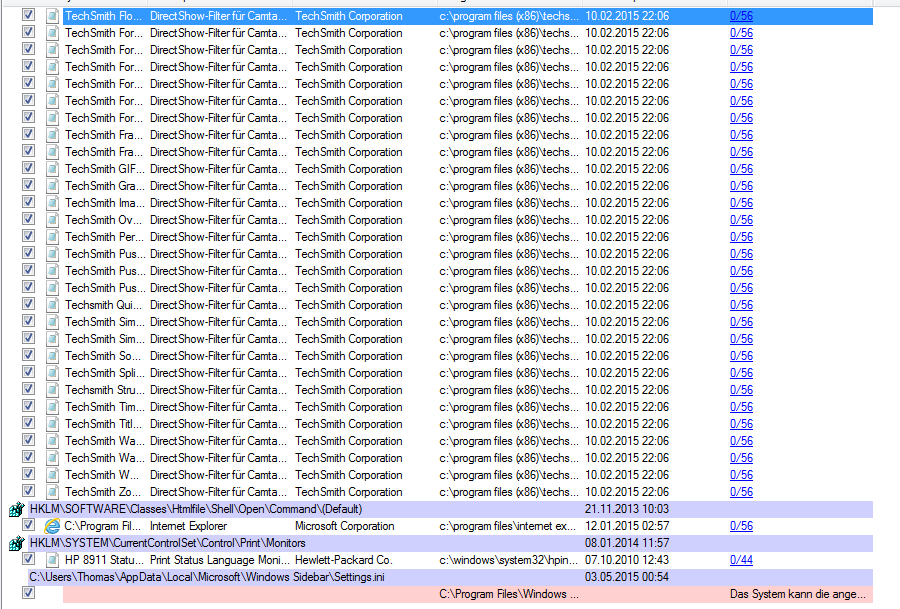This screenshot has height=609, width=900.
Task: Click the file icon of Techsmith Stru... entry
Action: [x=52, y=390]
